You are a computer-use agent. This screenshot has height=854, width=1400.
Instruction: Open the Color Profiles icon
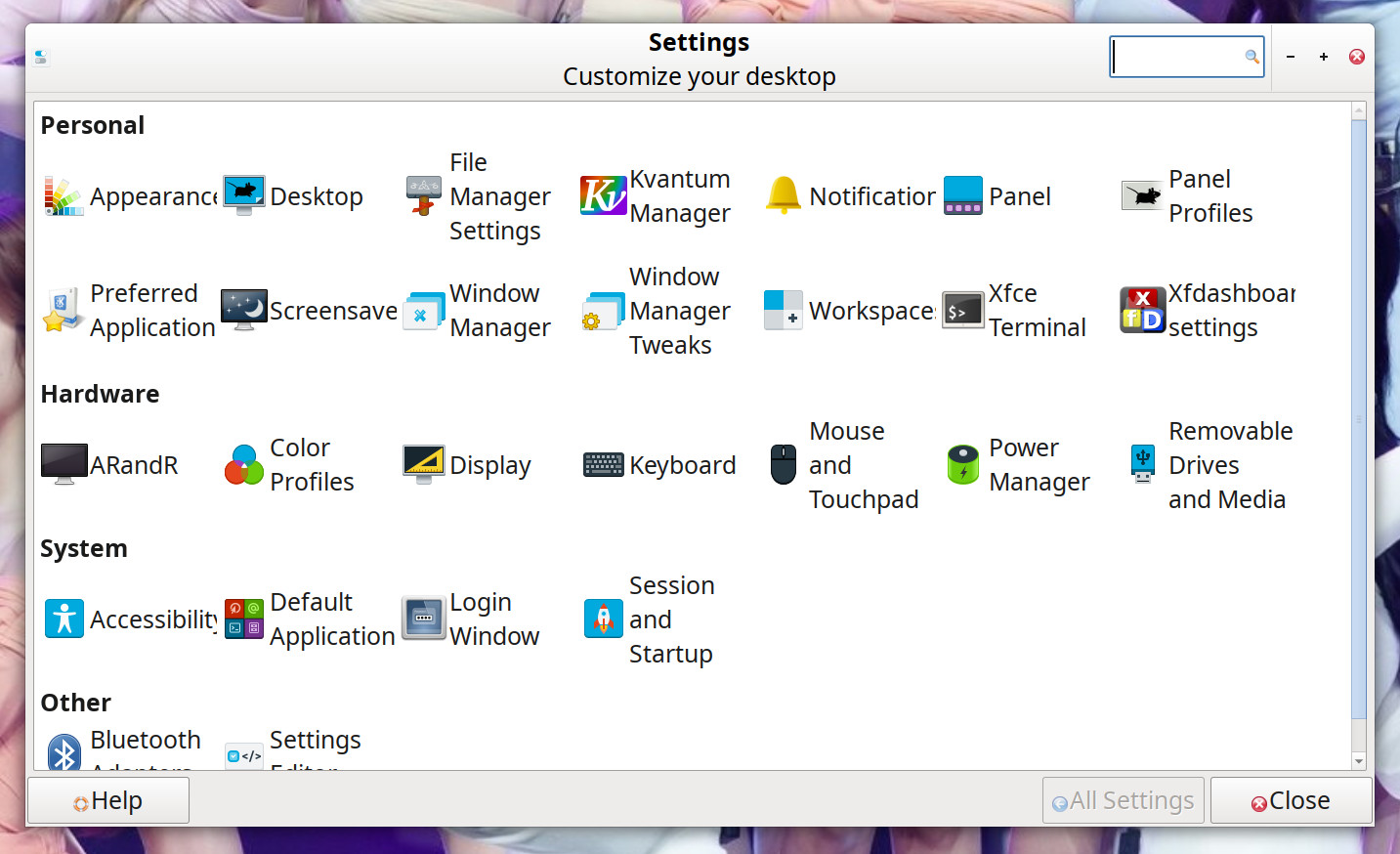coord(244,465)
